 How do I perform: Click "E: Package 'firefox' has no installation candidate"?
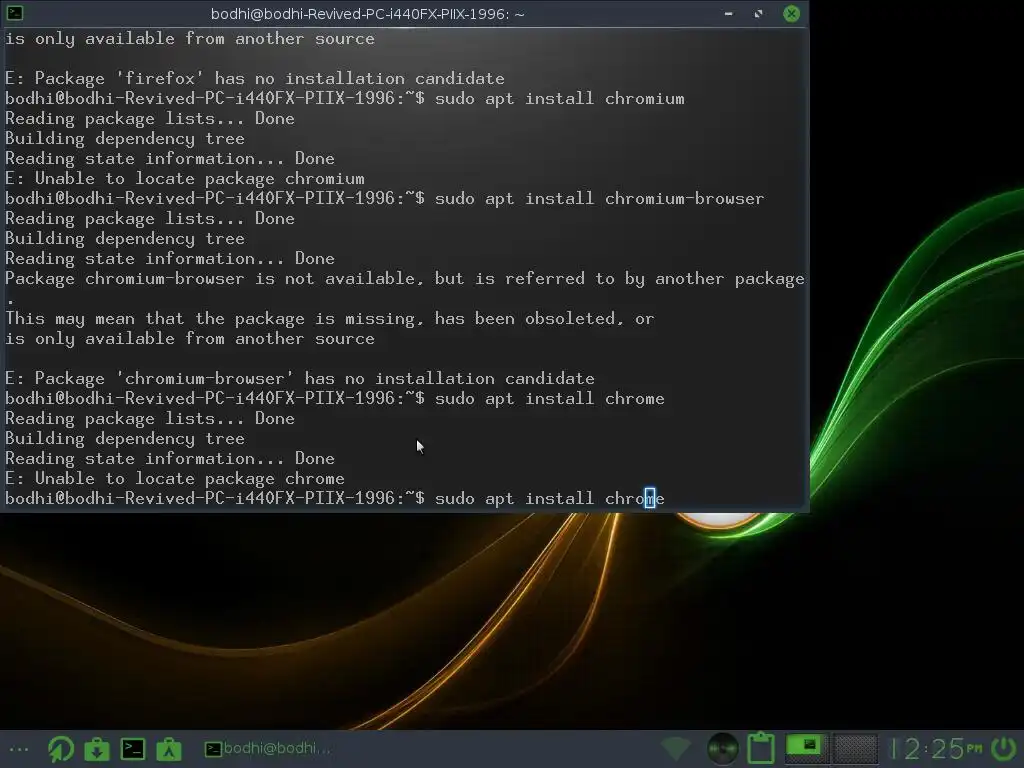(255, 79)
